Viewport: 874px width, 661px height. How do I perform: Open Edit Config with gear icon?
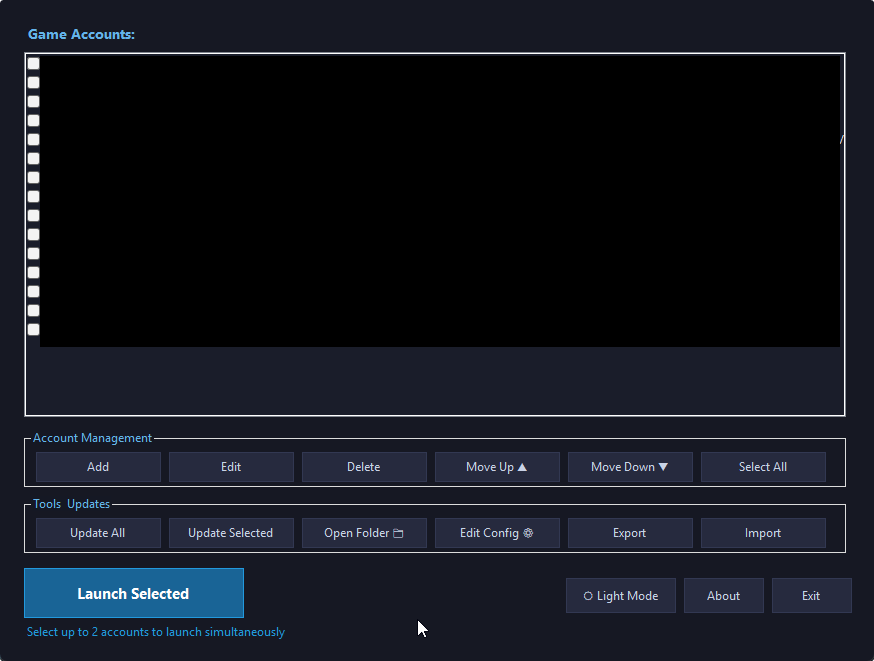click(497, 533)
